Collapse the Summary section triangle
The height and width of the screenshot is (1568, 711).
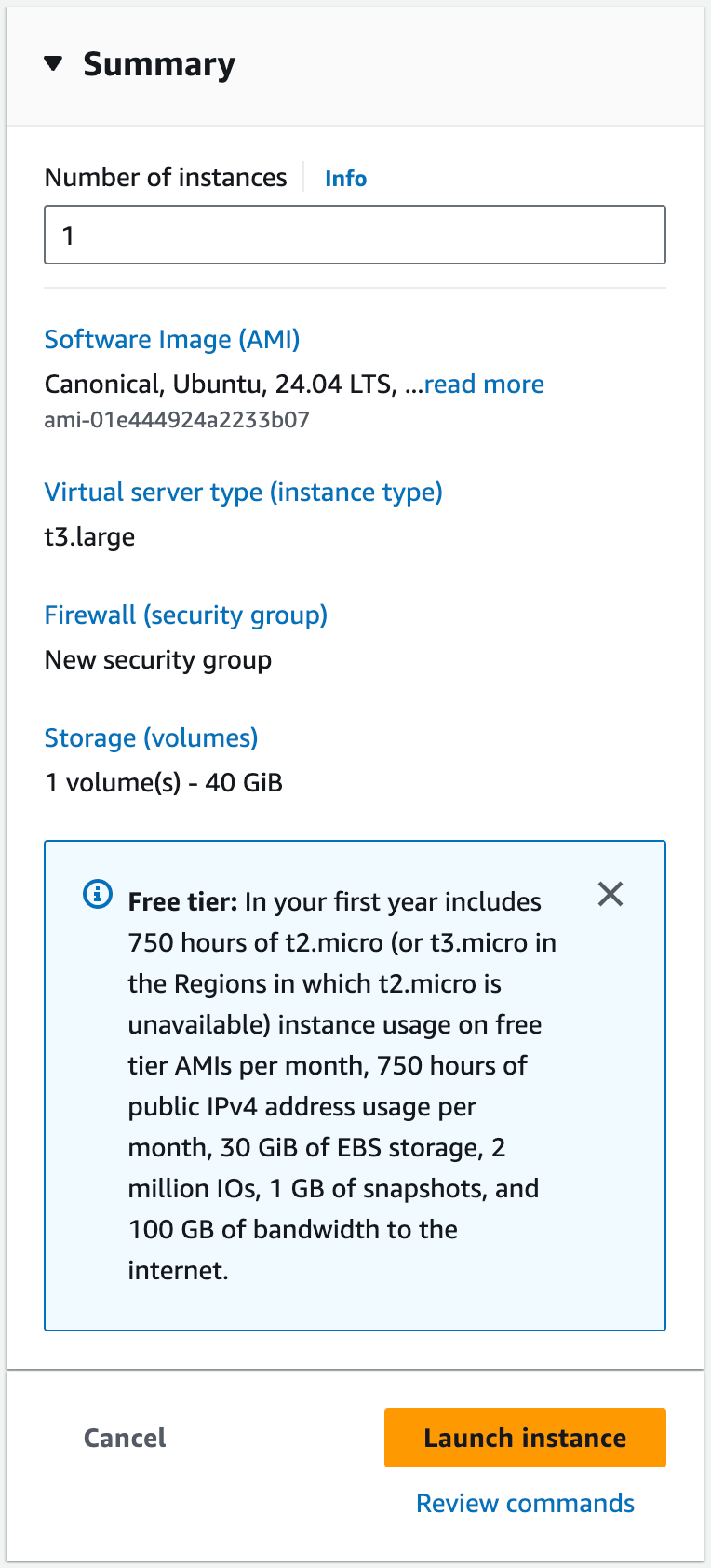[x=53, y=63]
